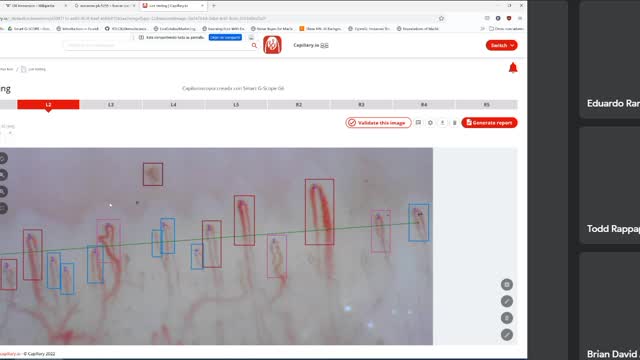Open Brian David participant tile

[610, 306]
